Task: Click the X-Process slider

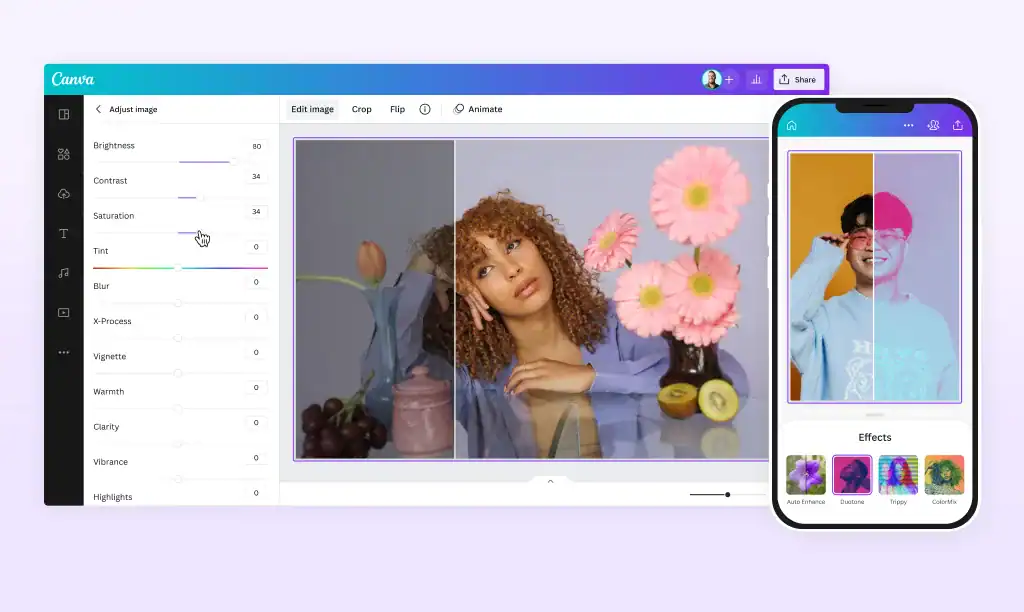Action: pos(180,338)
